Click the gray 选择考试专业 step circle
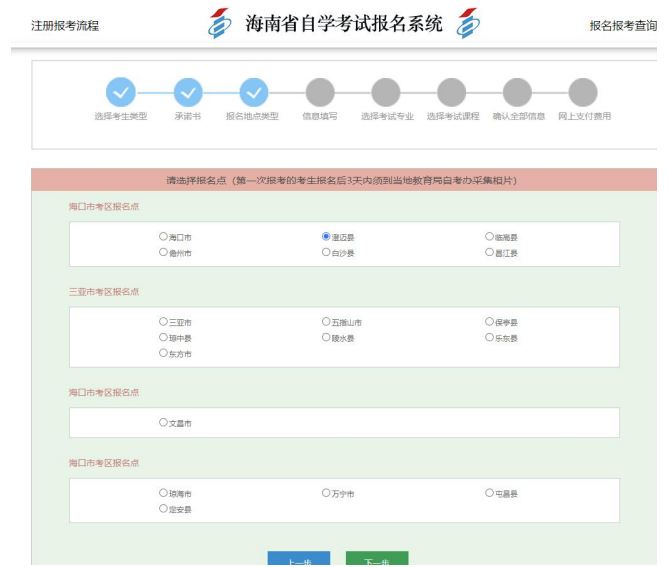Image resolution: width=669 pixels, height=567 pixels. pos(386,93)
